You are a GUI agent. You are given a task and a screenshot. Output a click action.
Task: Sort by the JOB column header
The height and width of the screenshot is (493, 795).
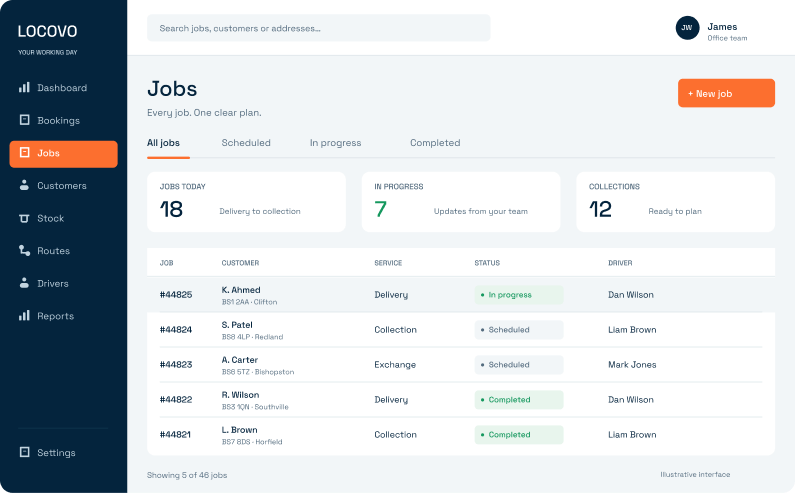pos(166,263)
